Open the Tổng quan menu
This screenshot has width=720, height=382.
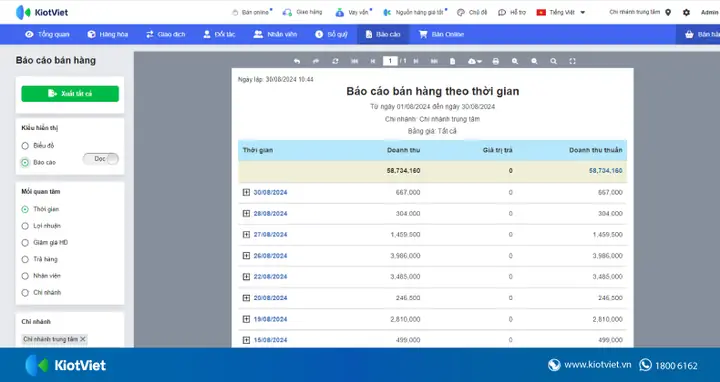click(47, 34)
